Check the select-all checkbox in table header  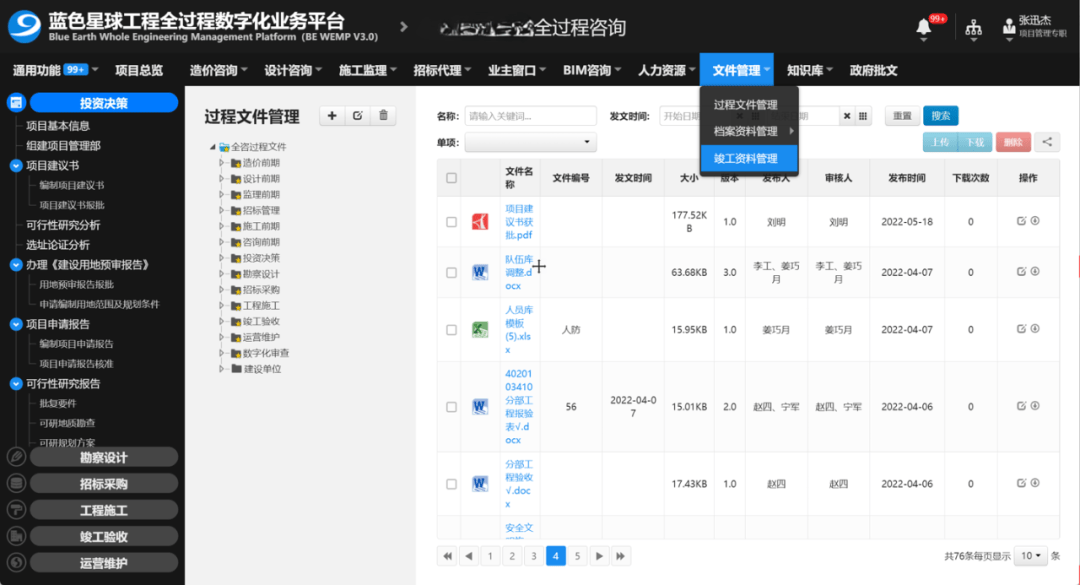click(x=451, y=178)
